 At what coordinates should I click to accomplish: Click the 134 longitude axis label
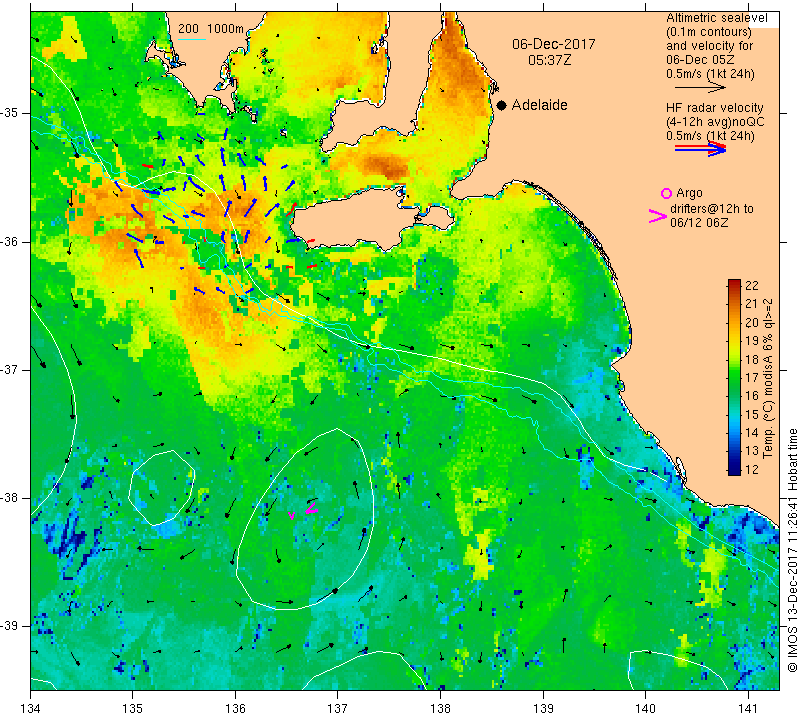coord(31,708)
